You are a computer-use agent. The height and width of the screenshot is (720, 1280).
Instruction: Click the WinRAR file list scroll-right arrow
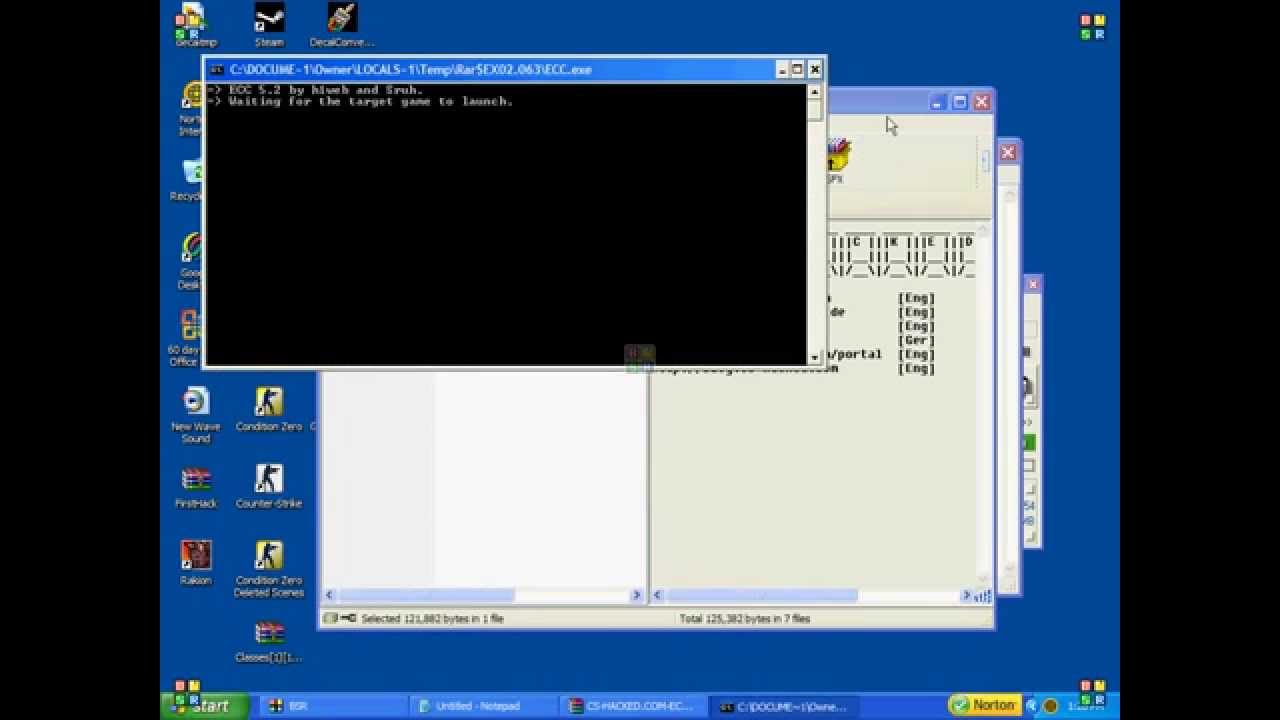(x=636, y=595)
